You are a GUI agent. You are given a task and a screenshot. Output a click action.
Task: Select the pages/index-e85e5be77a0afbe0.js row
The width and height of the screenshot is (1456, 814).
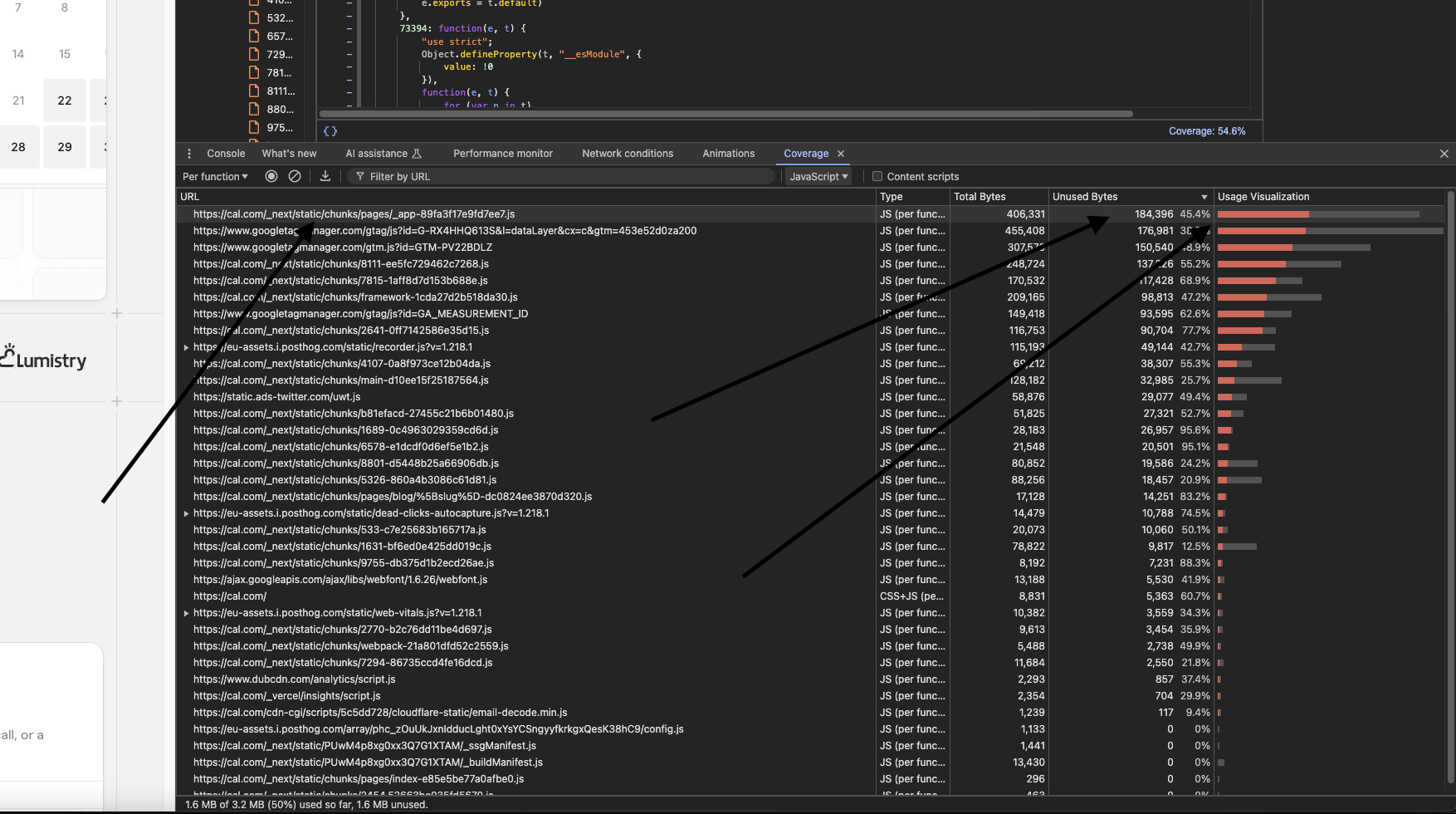[x=811, y=779]
